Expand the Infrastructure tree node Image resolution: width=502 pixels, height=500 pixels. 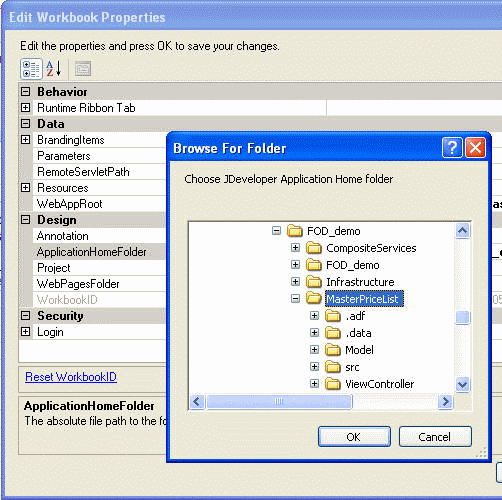[x=295, y=281]
